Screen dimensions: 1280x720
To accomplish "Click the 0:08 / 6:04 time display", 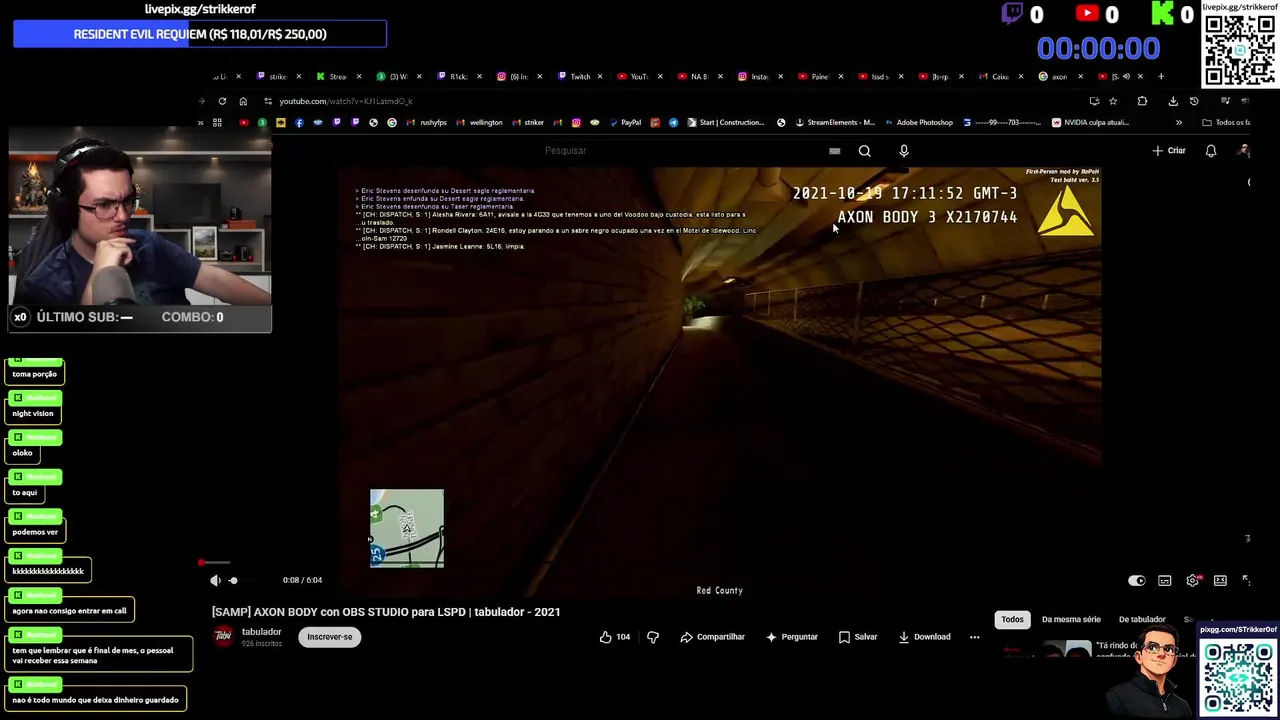I will [x=302, y=580].
